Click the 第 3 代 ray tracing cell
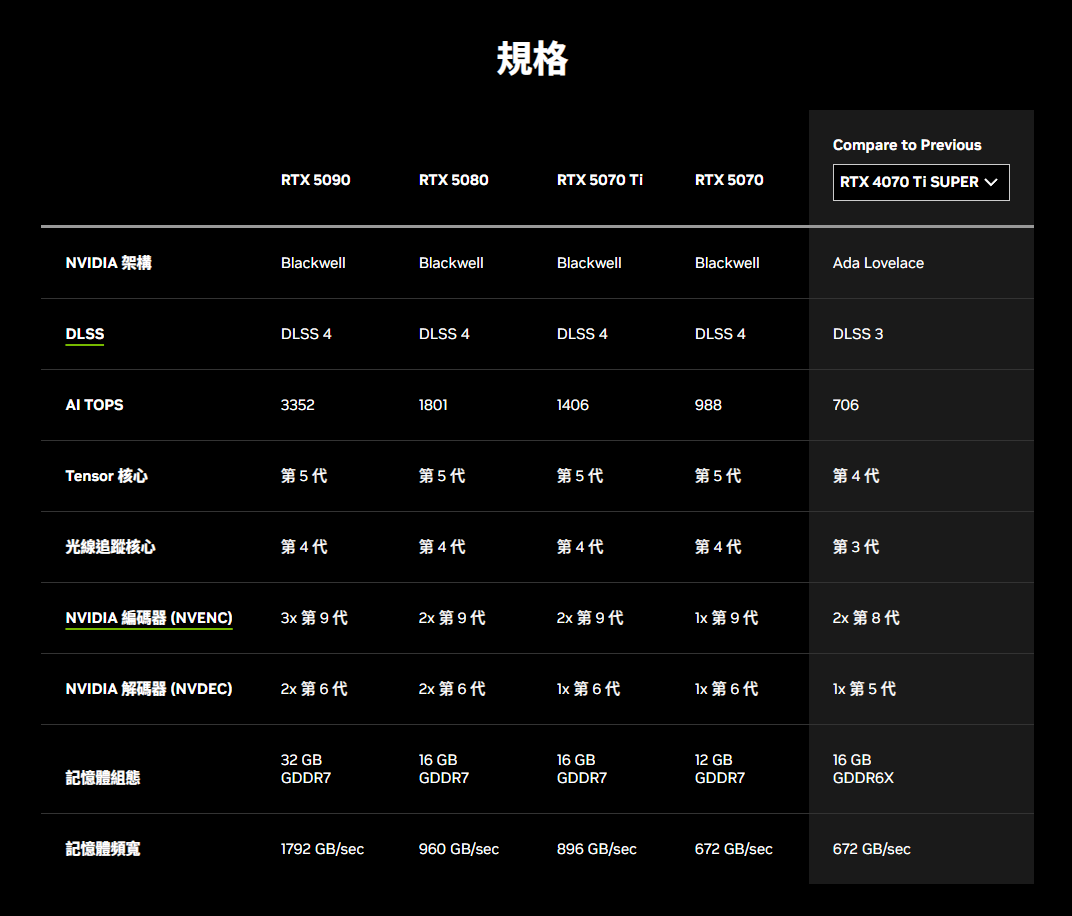 pos(856,547)
